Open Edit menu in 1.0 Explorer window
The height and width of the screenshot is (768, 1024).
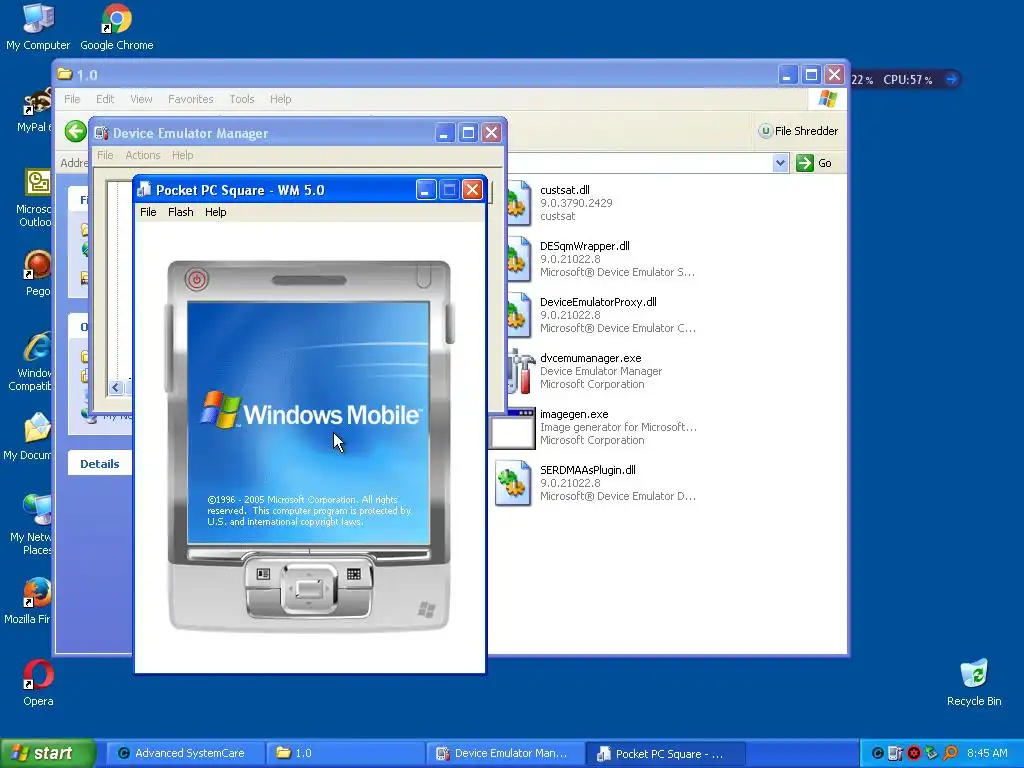tap(105, 99)
